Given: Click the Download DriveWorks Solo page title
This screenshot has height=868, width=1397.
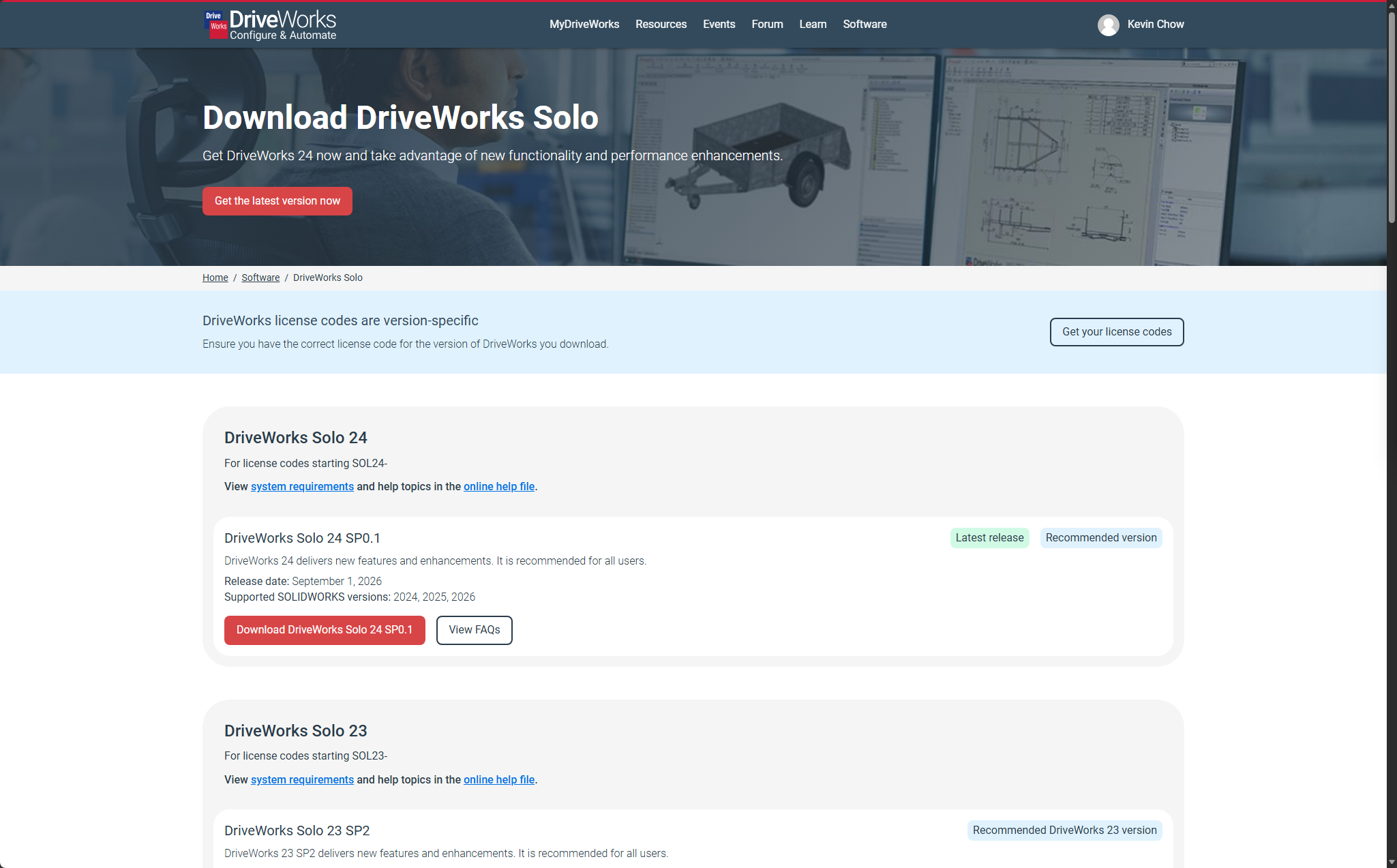Looking at the screenshot, I should coord(400,117).
